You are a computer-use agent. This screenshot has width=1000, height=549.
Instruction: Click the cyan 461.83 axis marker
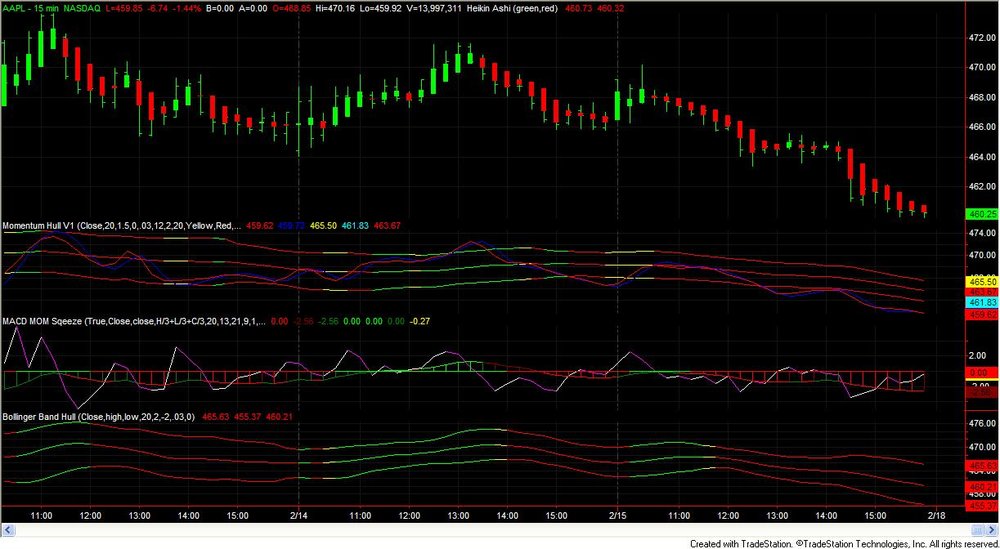click(x=983, y=302)
